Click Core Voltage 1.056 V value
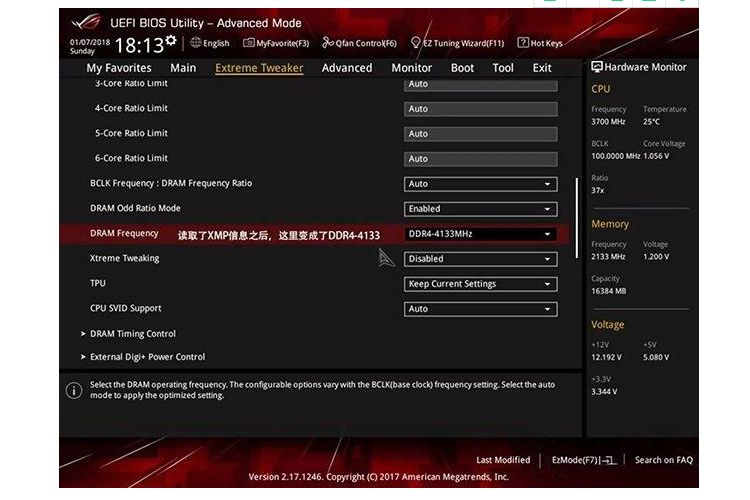The height and width of the screenshot is (500, 750). pos(656,156)
